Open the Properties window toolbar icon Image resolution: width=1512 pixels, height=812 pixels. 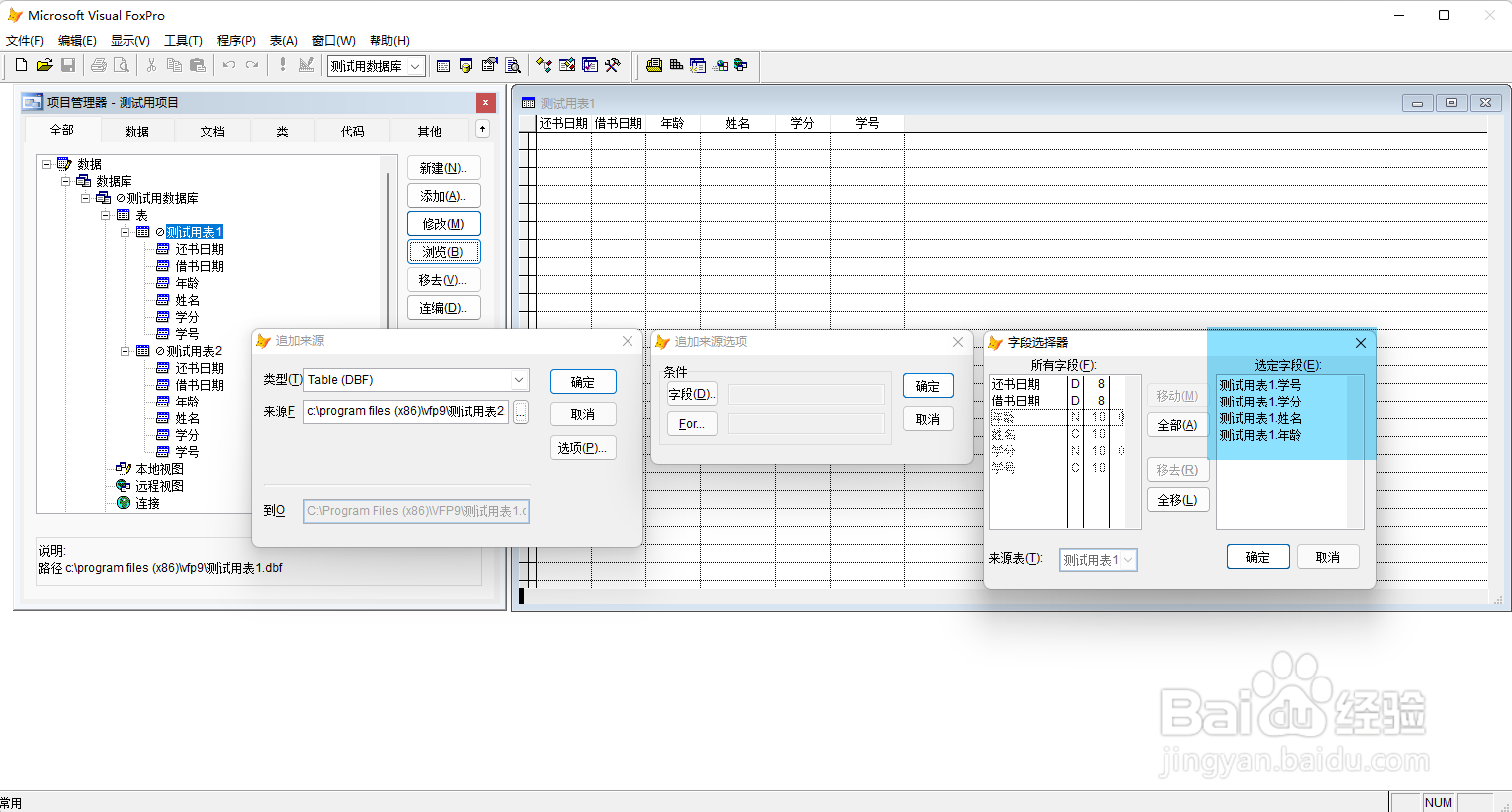tap(489, 65)
